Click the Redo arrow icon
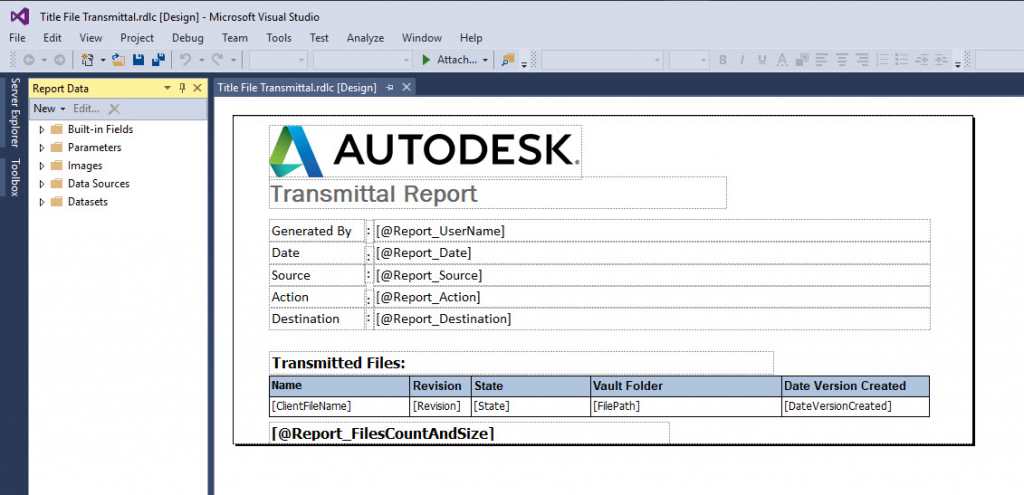The image size is (1024, 495). (216, 60)
